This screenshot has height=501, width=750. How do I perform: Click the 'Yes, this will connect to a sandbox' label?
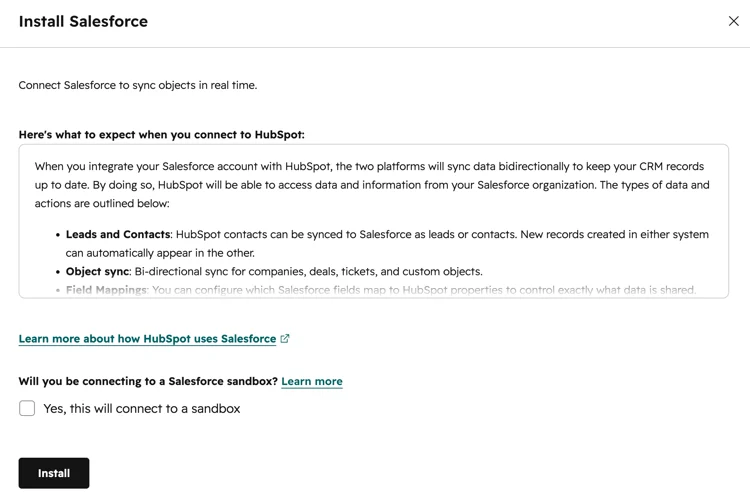142,409
